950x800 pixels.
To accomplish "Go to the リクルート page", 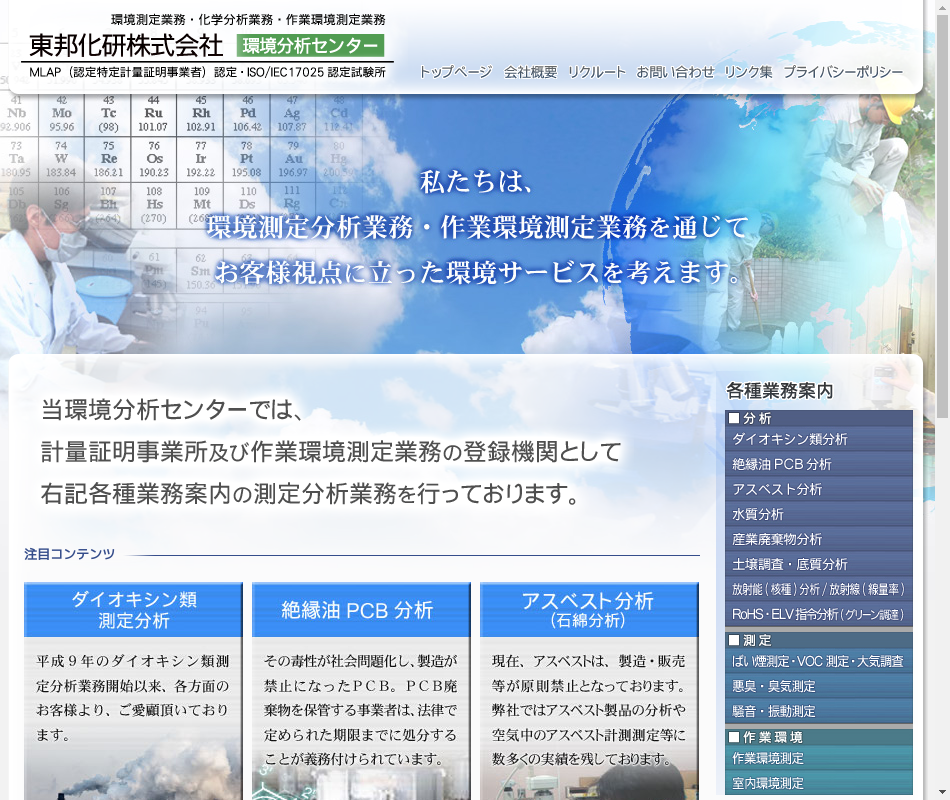I will [596, 72].
